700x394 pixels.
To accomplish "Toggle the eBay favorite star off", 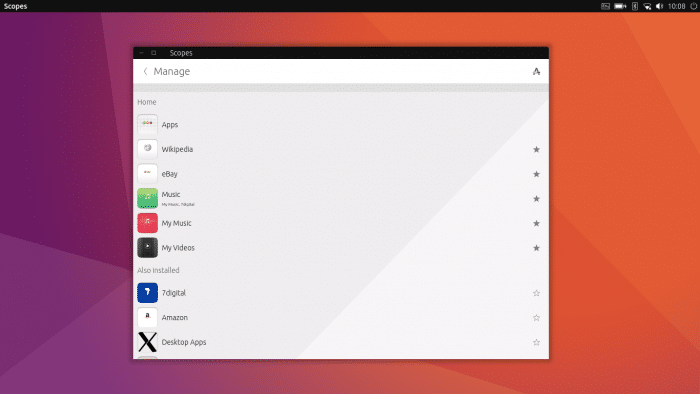I will (x=536, y=174).
